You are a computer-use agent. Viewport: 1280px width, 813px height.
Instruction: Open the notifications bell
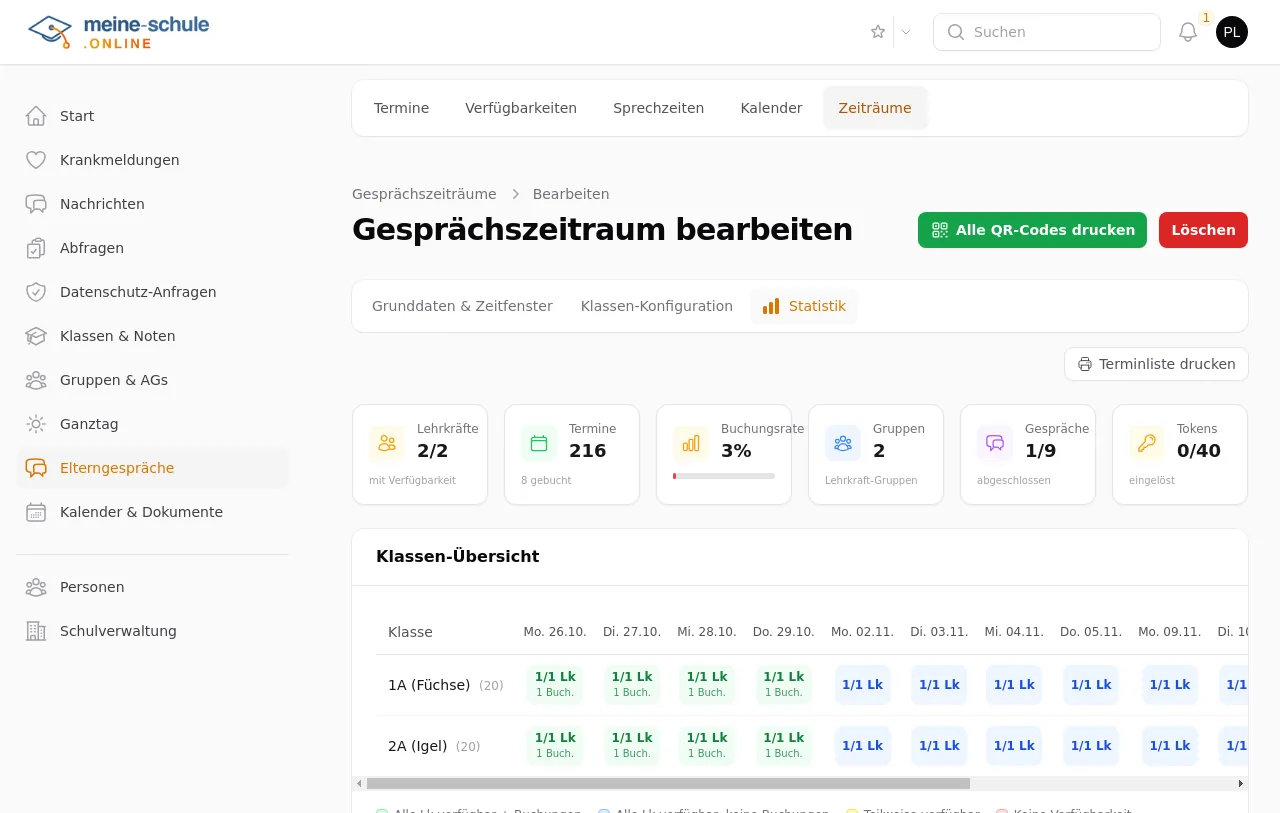(1188, 32)
